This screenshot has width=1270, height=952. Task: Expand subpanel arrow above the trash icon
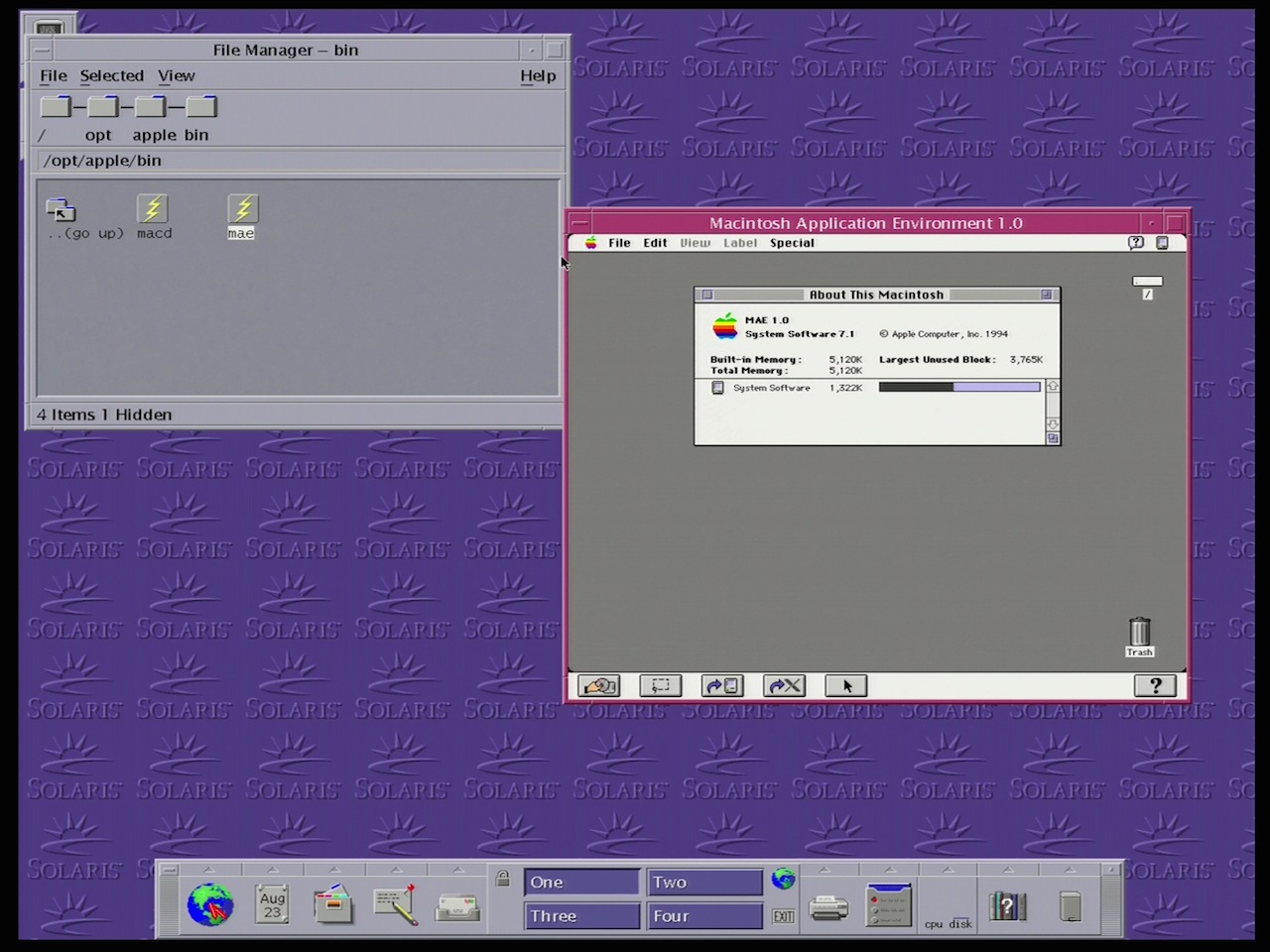click(x=1070, y=870)
